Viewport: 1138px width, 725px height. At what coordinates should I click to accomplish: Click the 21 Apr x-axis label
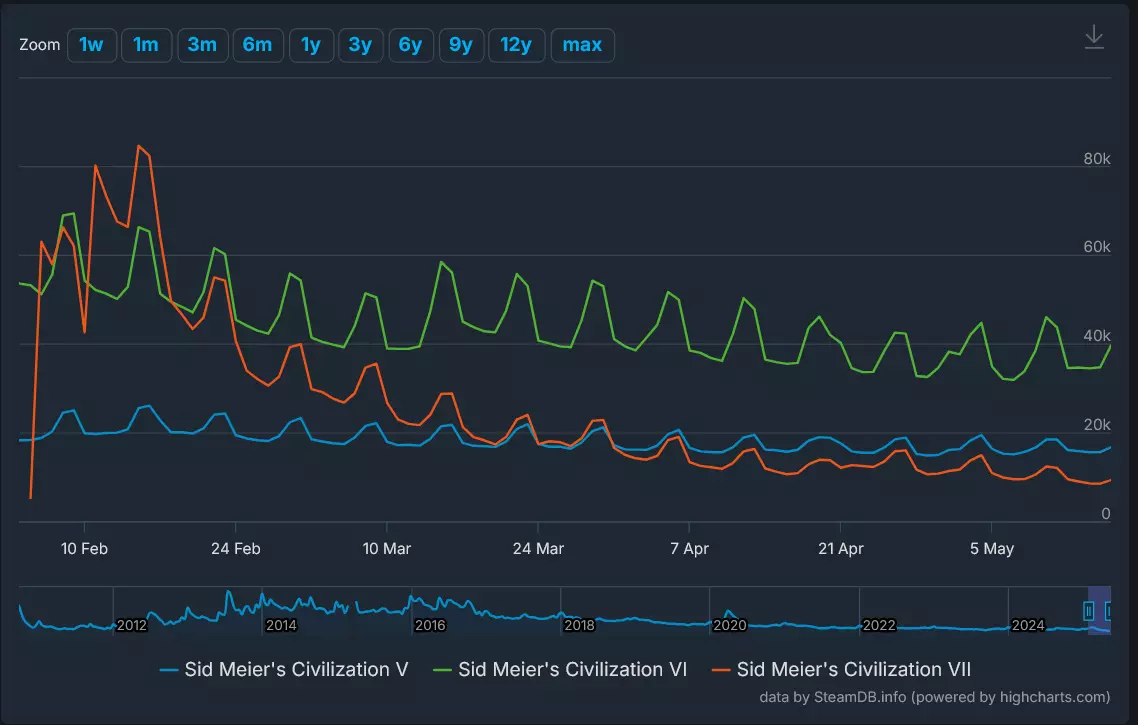coord(840,549)
